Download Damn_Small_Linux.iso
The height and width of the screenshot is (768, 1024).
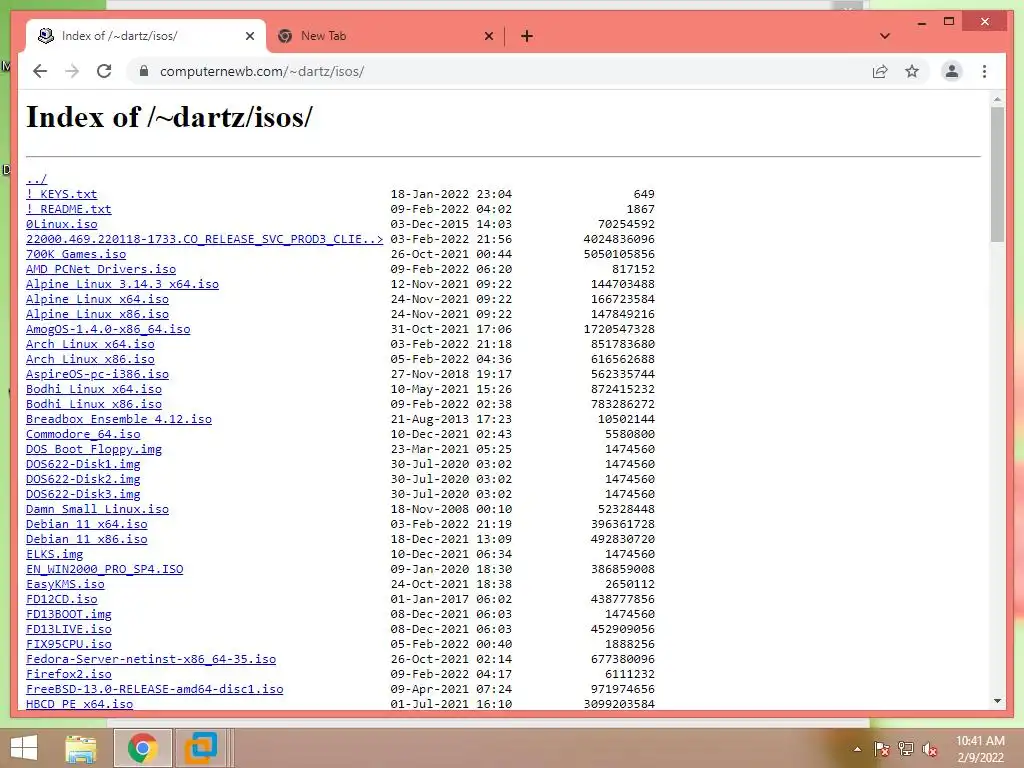[x=97, y=509]
